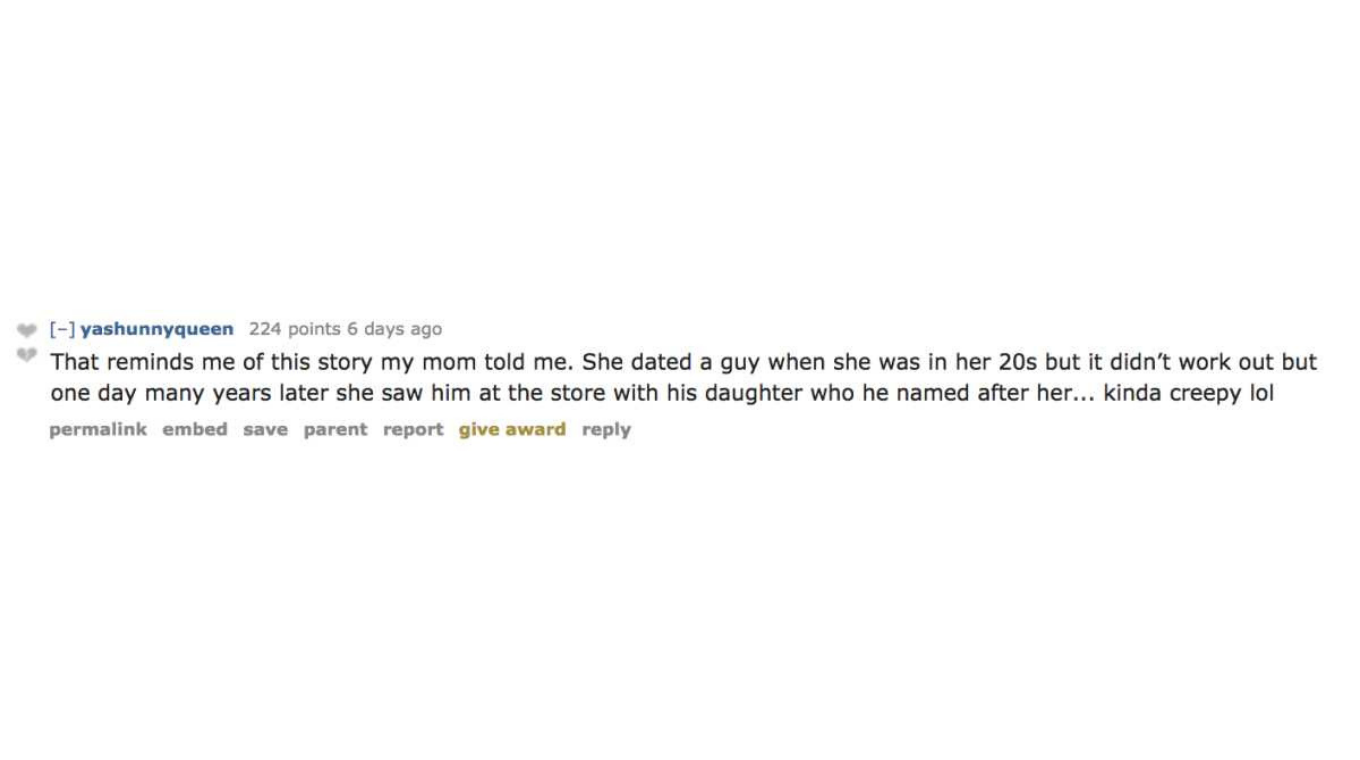1360x760 pixels.
Task: Click the '6 days ago' timestamp
Action: 394,329
